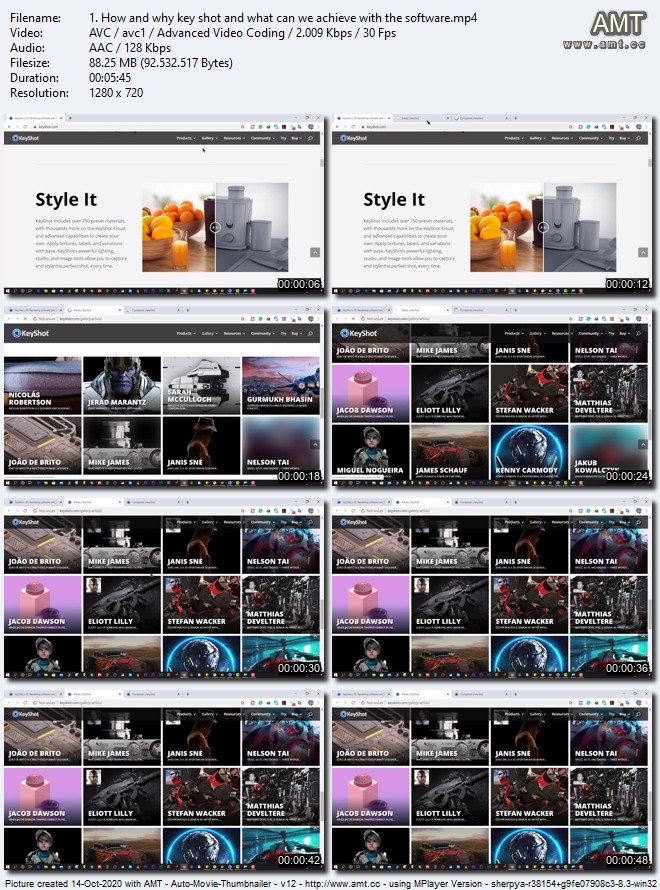Image resolution: width=660 pixels, height=890 pixels.
Task: Open Matthias Develtere tile in the 00:00:42 frame
Action: click(281, 796)
